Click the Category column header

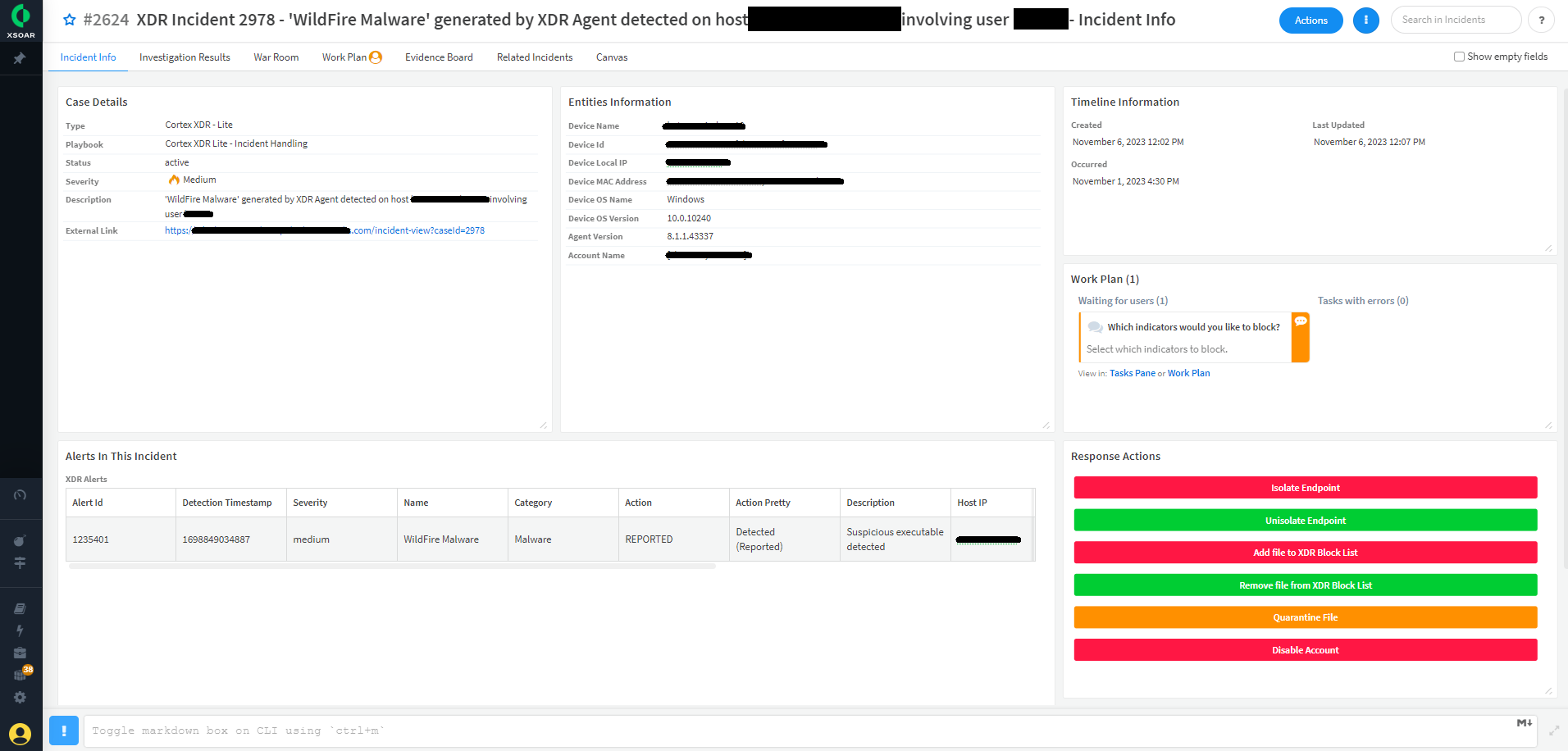click(563, 503)
